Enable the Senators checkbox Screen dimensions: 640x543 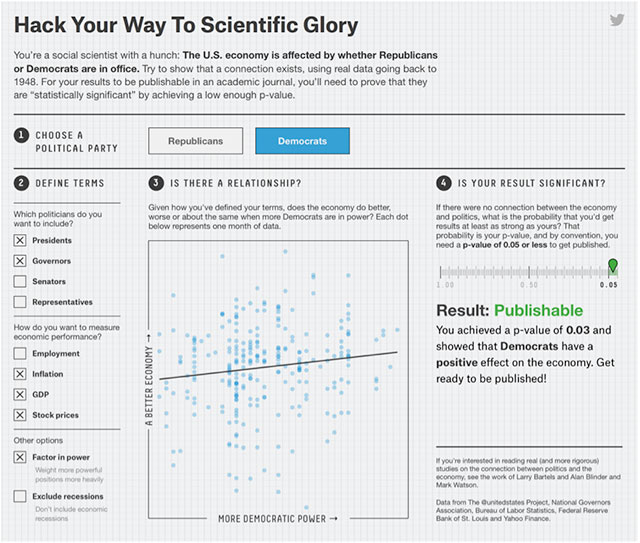pos(20,282)
